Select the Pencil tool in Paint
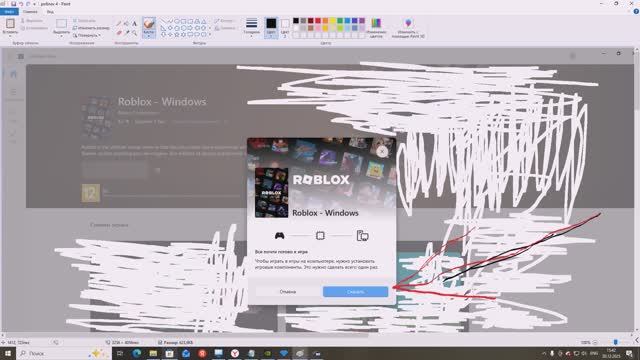Screen dimensions: 640x360 point(119,24)
